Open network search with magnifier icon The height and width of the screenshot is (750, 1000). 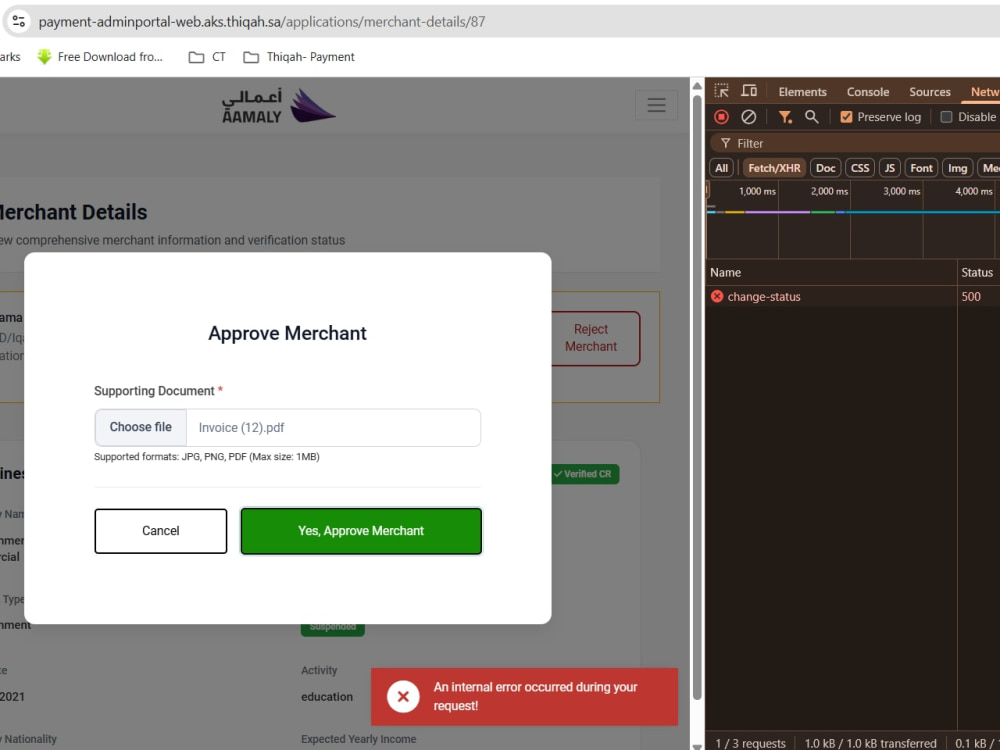[x=811, y=117]
